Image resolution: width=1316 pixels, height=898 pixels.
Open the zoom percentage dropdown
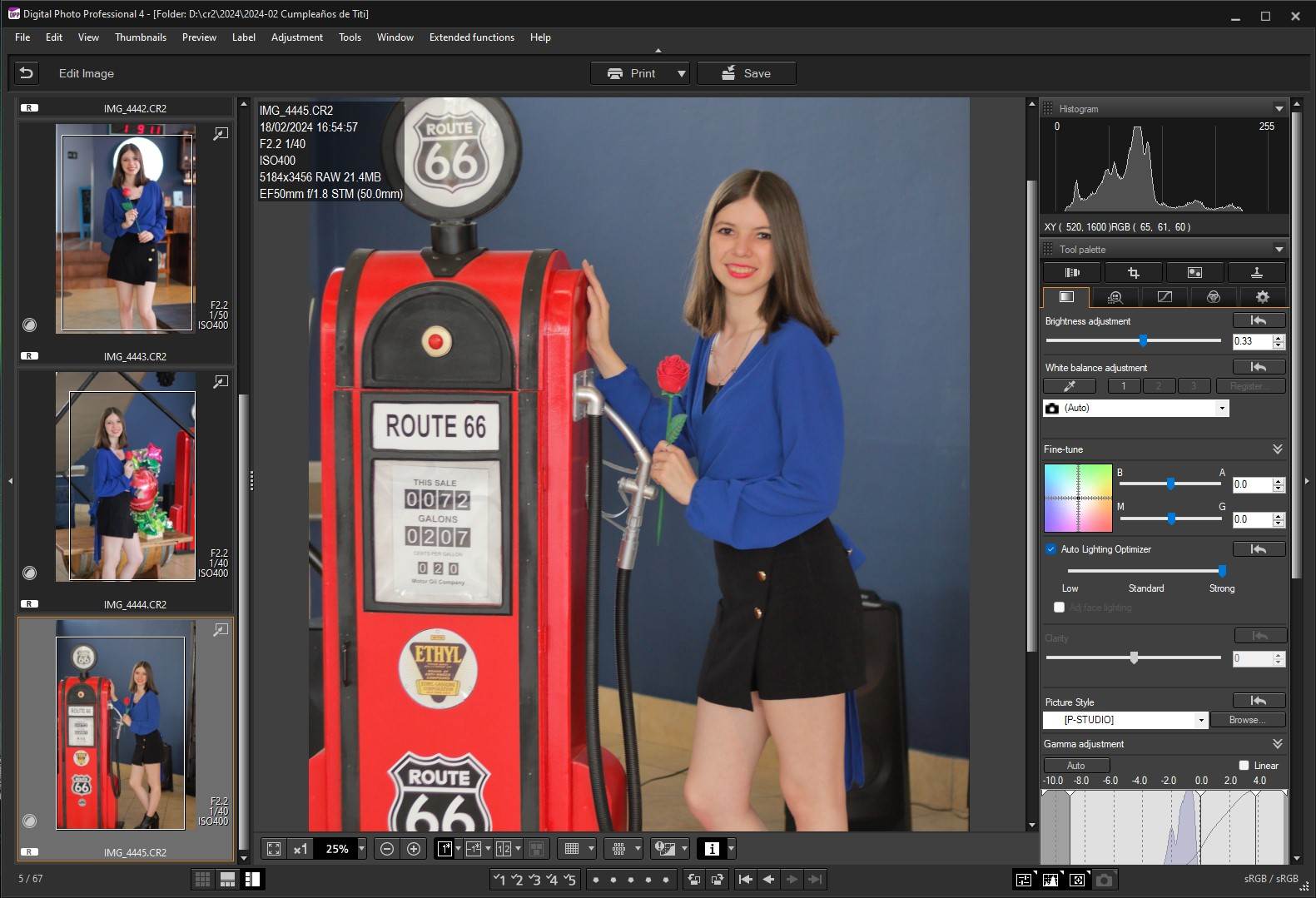coord(361,849)
